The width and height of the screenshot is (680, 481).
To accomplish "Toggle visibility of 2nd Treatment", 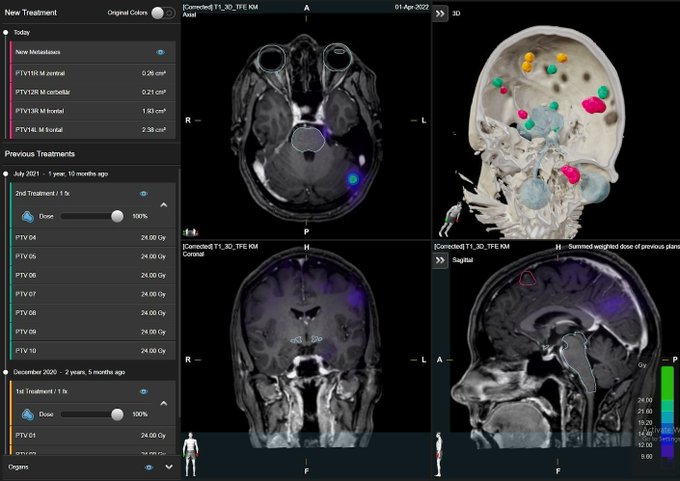I will [144, 193].
